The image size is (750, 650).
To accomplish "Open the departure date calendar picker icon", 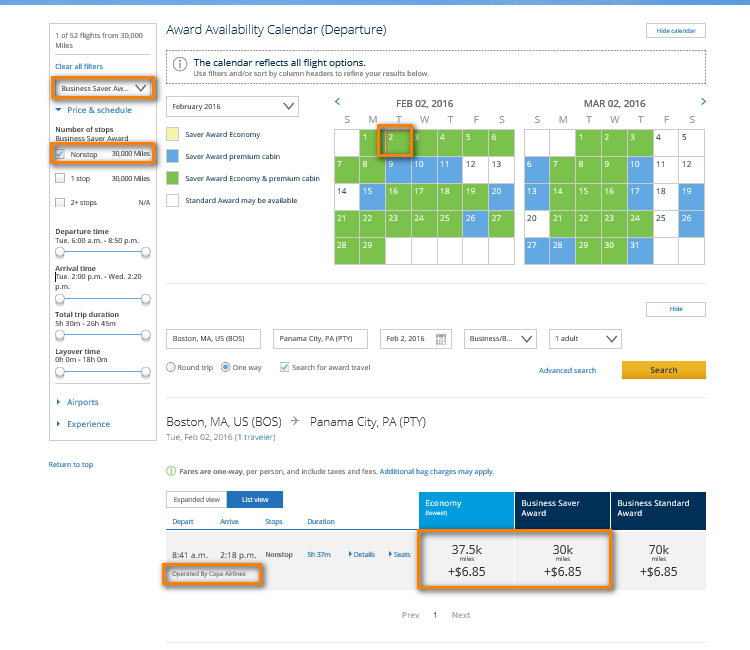I will [x=442, y=339].
